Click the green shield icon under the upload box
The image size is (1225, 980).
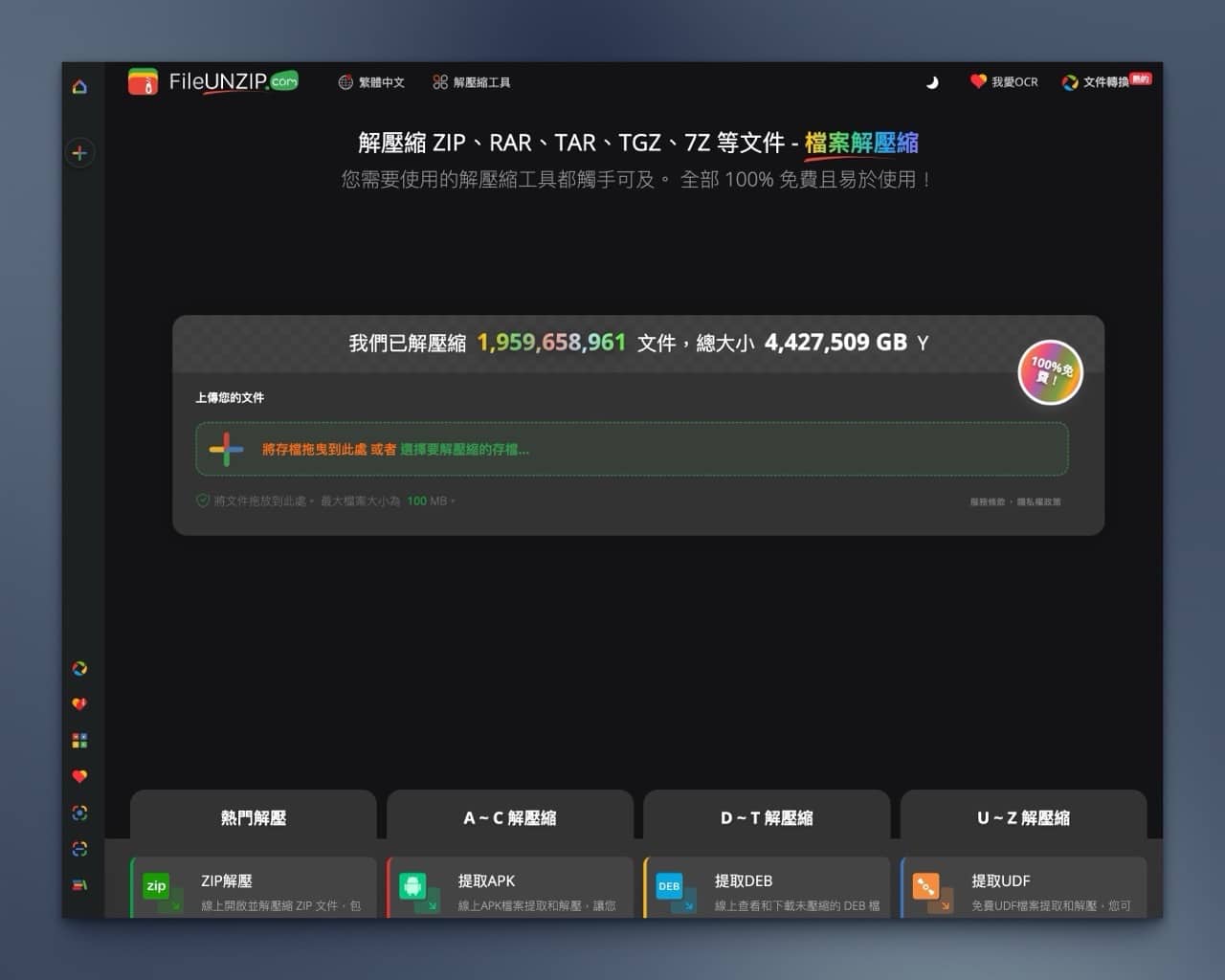click(x=203, y=501)
